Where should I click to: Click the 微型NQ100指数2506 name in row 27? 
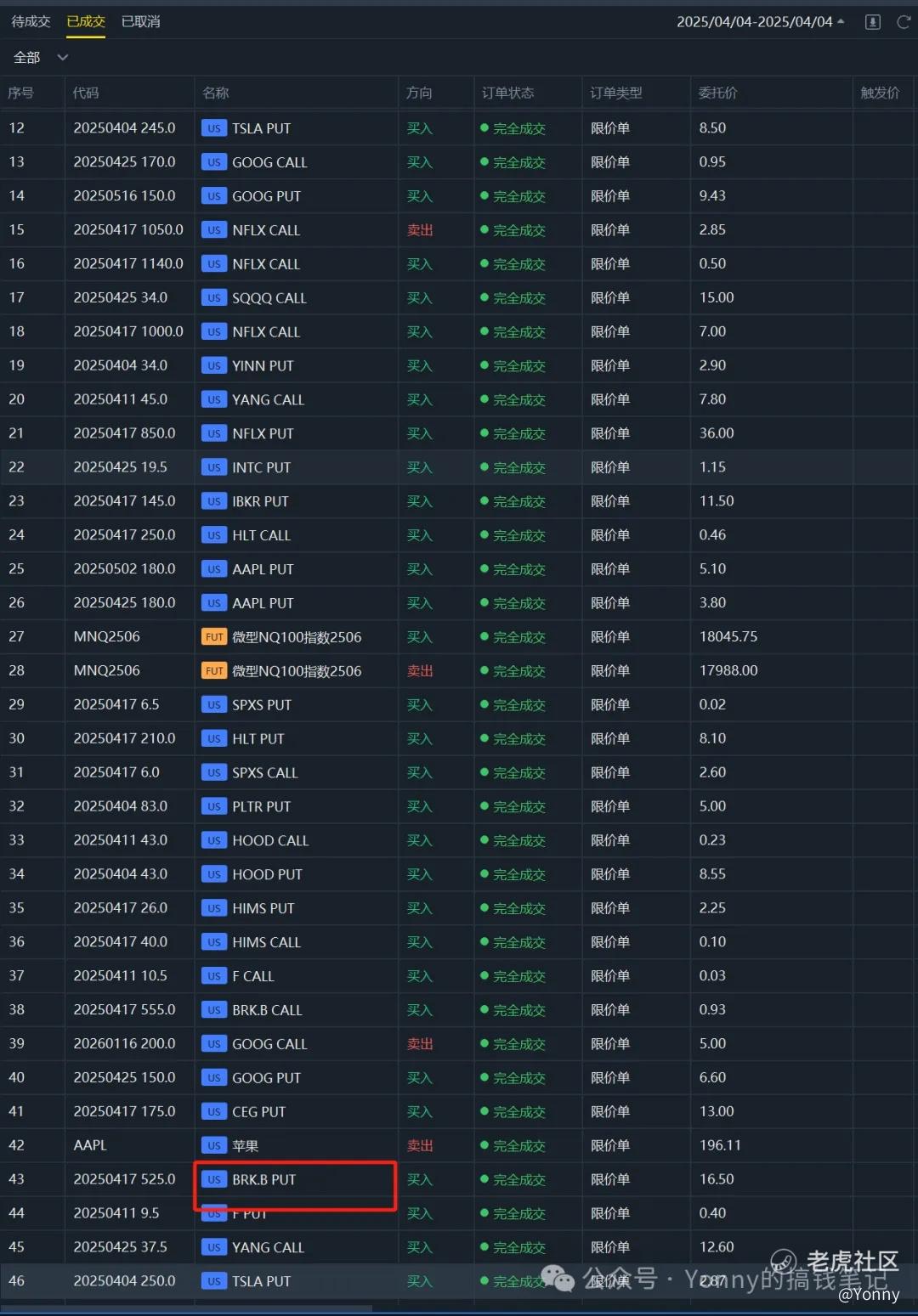click(x=297, y=637)
